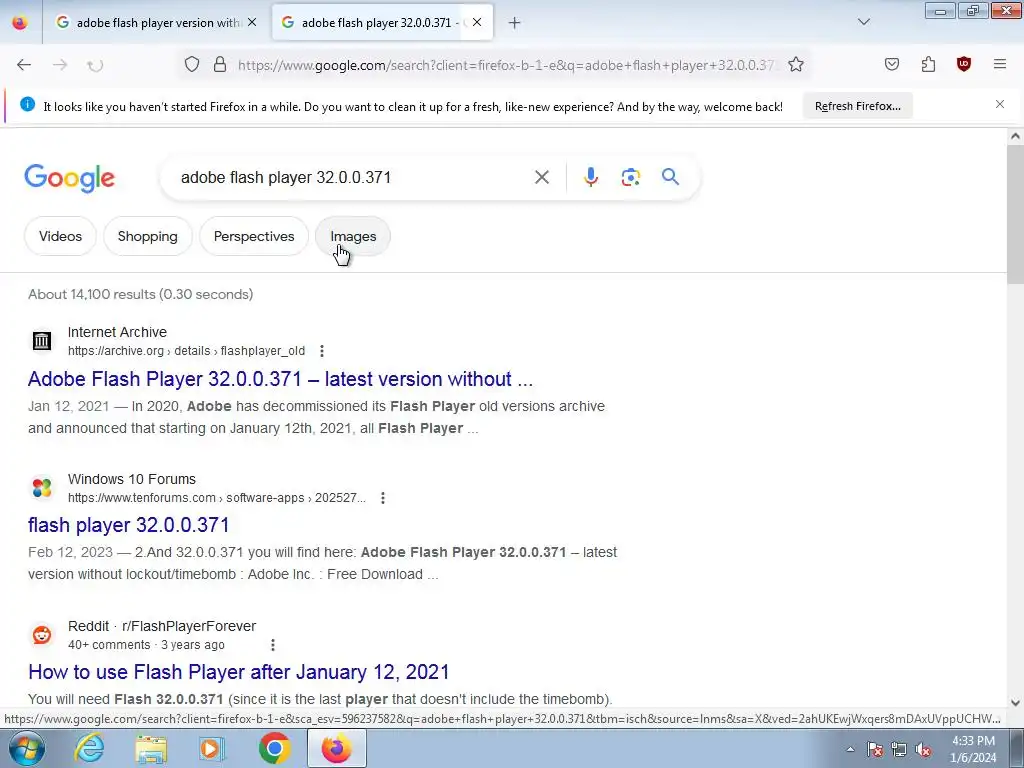
Task: Open Internet Archive Flash Player 32.0.0.371 result
Action: click(x=280, y=379)
